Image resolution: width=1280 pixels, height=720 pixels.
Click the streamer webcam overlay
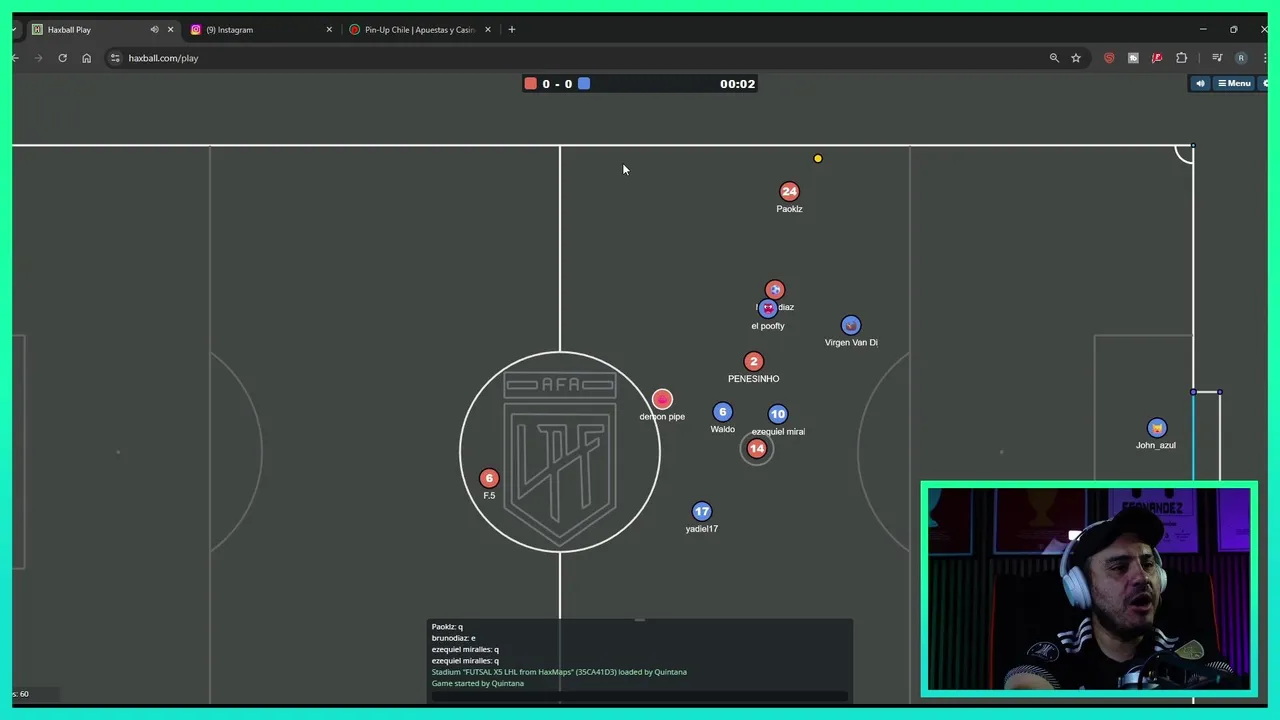point(1089,589)
